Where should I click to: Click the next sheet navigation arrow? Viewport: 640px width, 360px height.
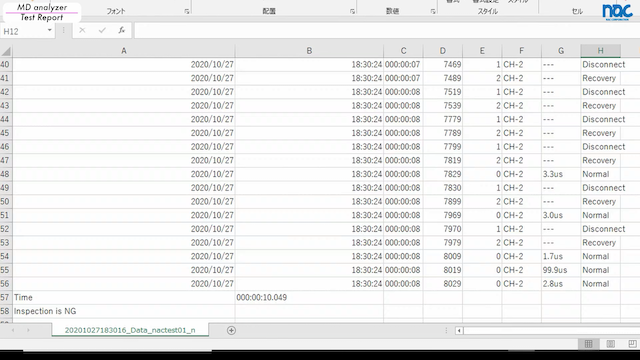[x=28, y=330]
